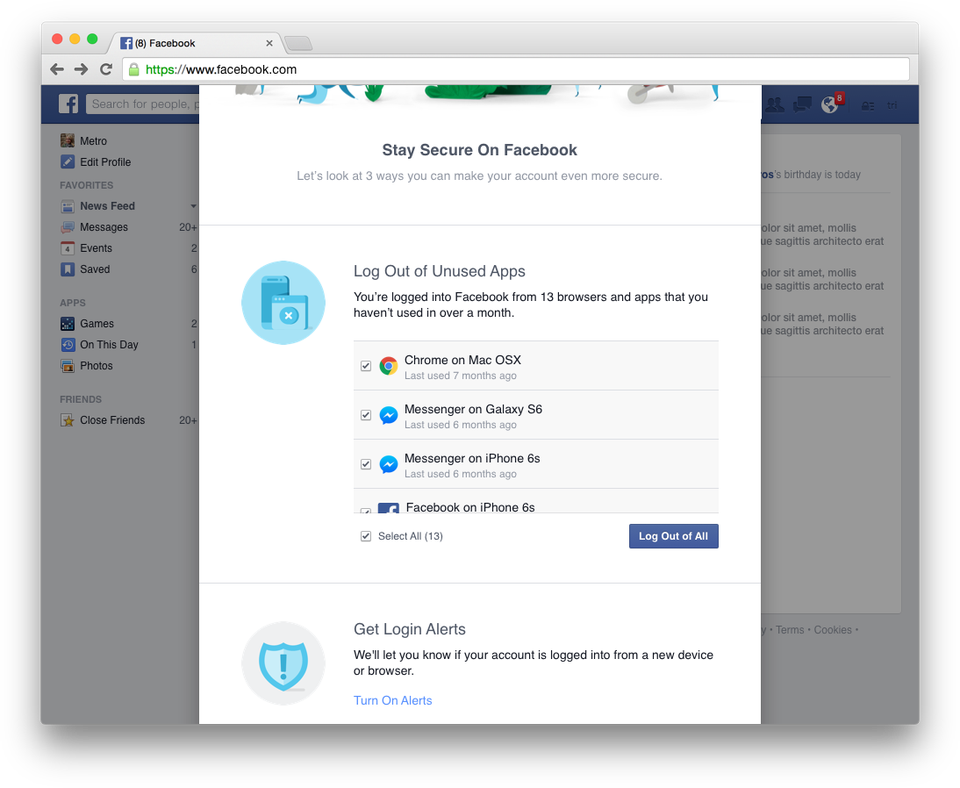Open the Cookies footer link

[833, 629]
